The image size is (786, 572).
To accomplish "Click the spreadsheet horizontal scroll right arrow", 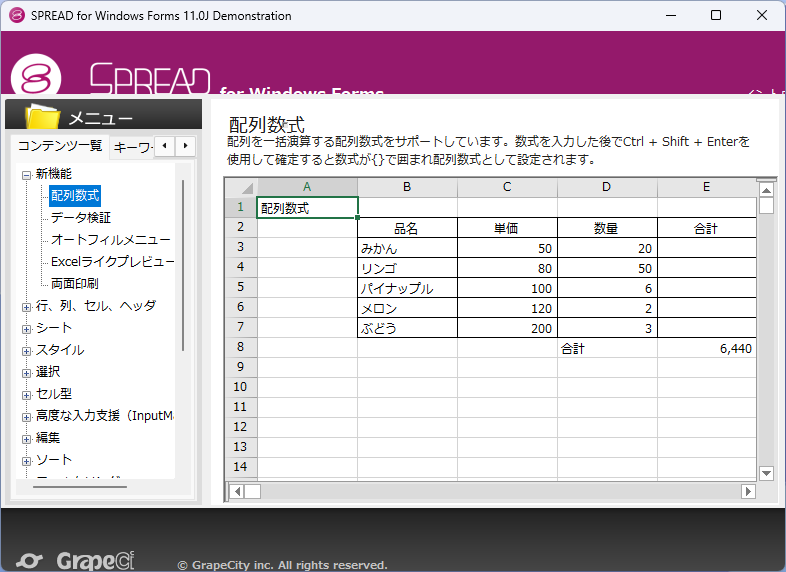I will [x=748, y=491].
